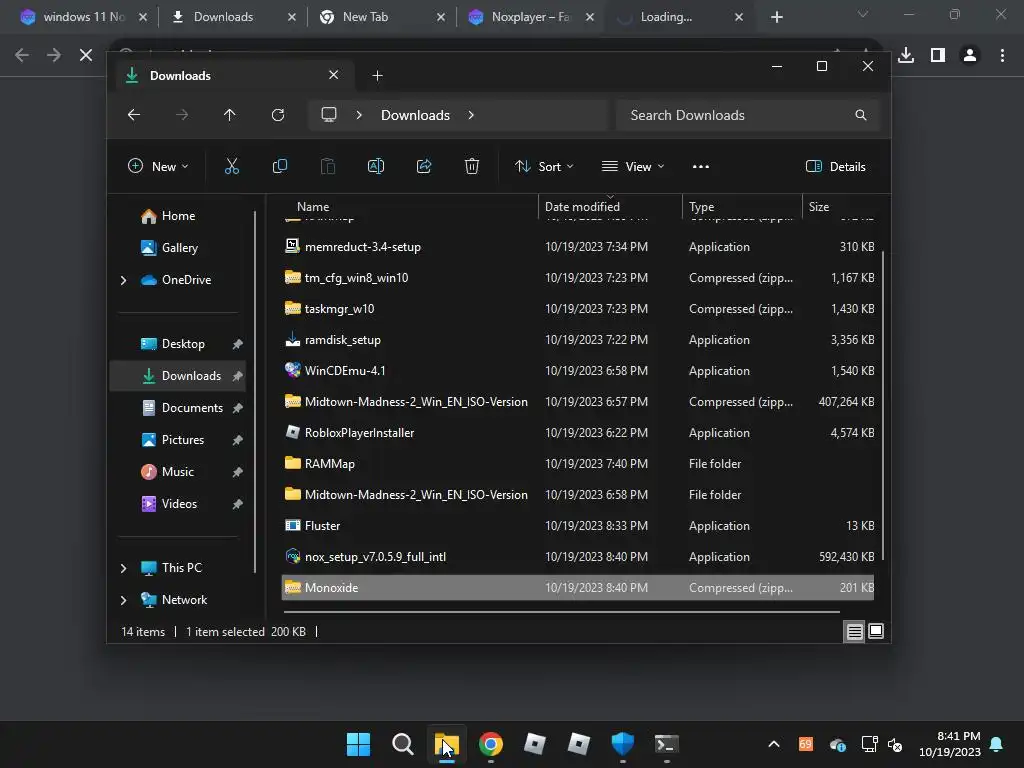The image size is (1024, 768).
Task: Click Chrome icon in taskbar
Action: pyautogui.click(x=490, y=744)
